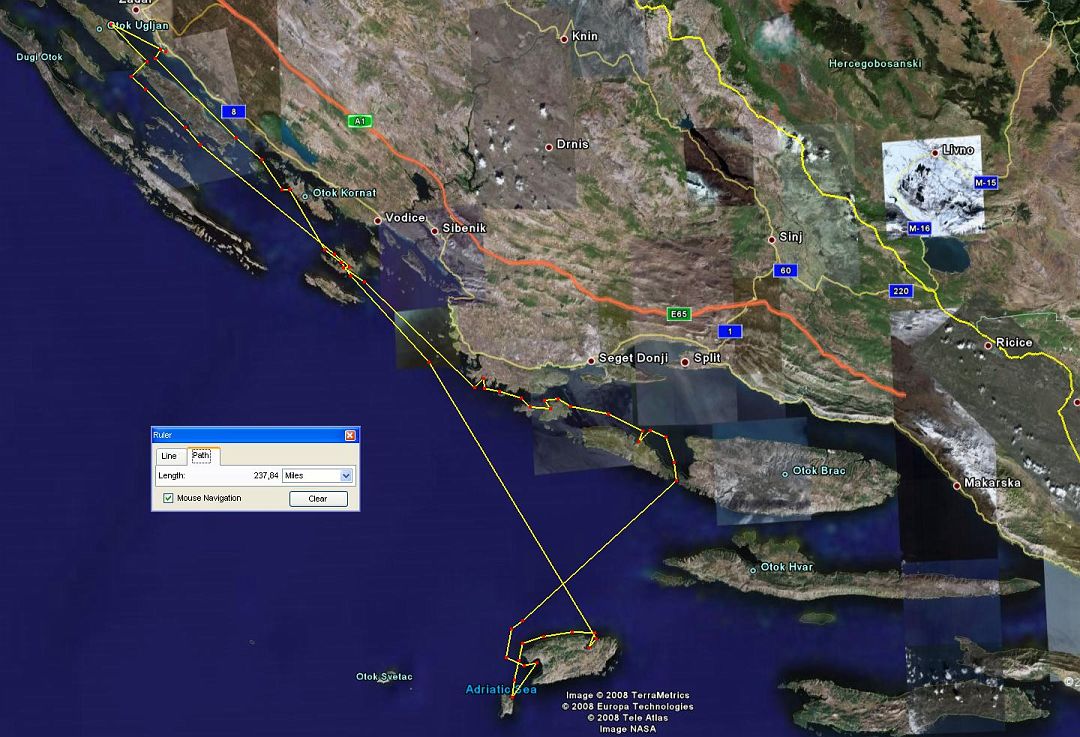Select the Otok Hvar island marker
Viewport: 1080px width, 737px height.
[x=753, y=570]
